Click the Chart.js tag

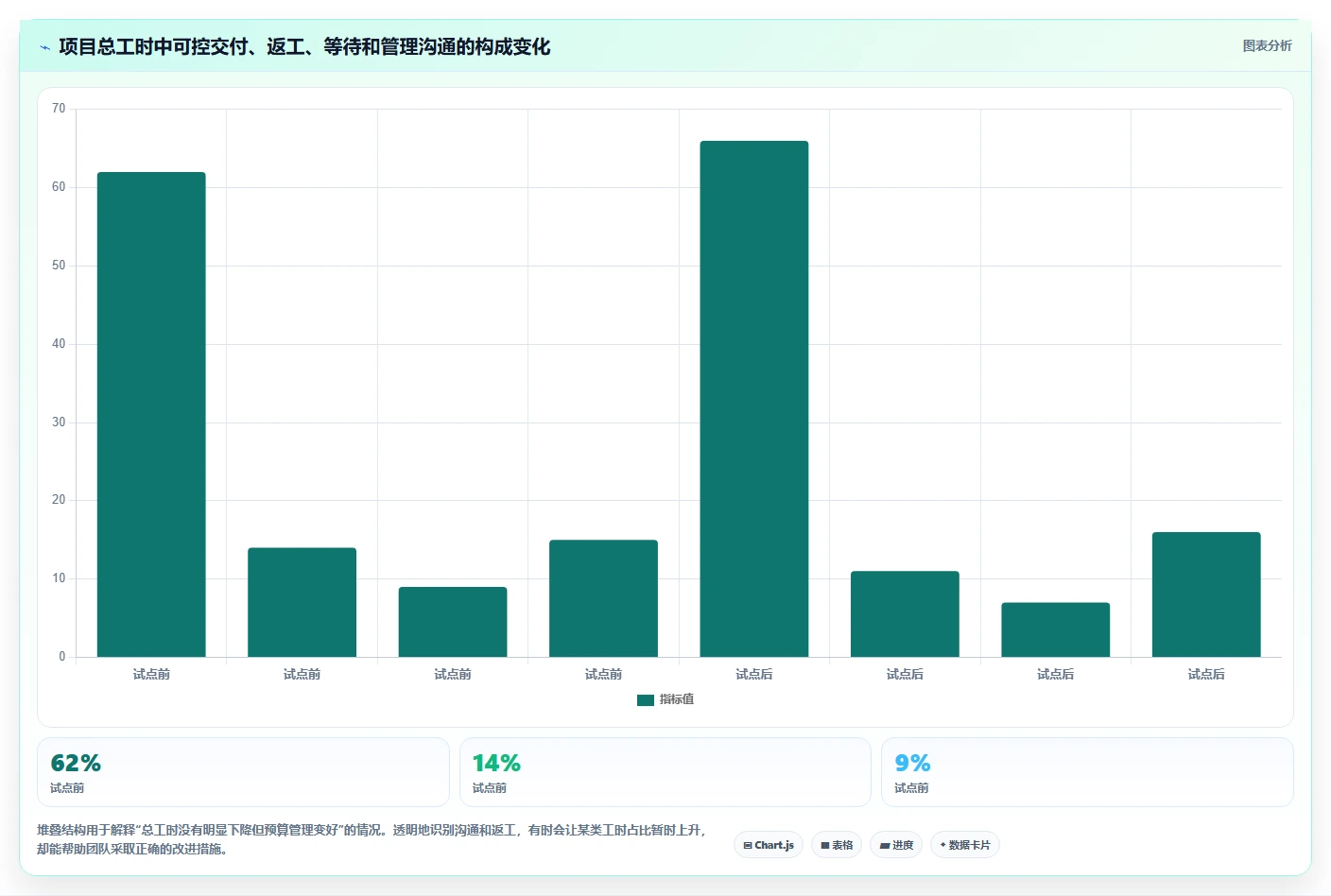(769, 845)
